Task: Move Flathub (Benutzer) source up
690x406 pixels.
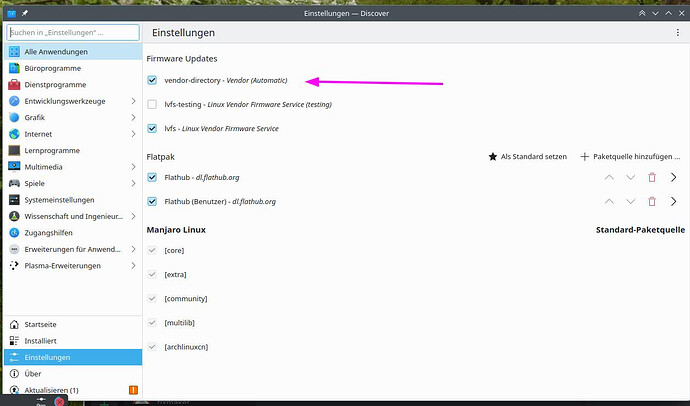Action: point(609,201)
